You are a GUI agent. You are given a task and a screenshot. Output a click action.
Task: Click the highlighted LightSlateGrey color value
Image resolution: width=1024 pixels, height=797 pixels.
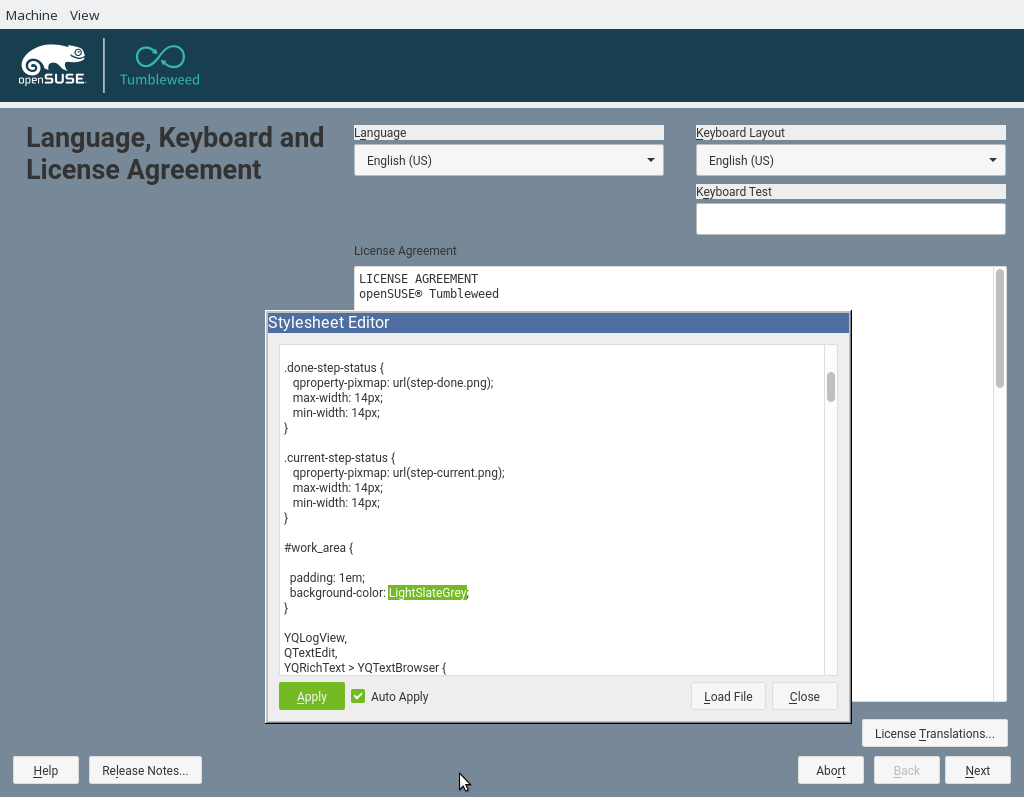click(428, 593)
